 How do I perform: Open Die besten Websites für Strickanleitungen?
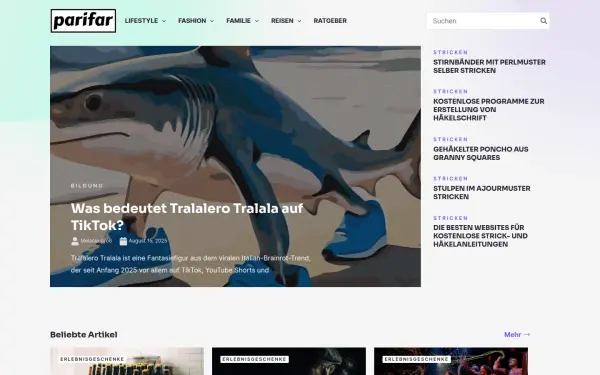481,236
